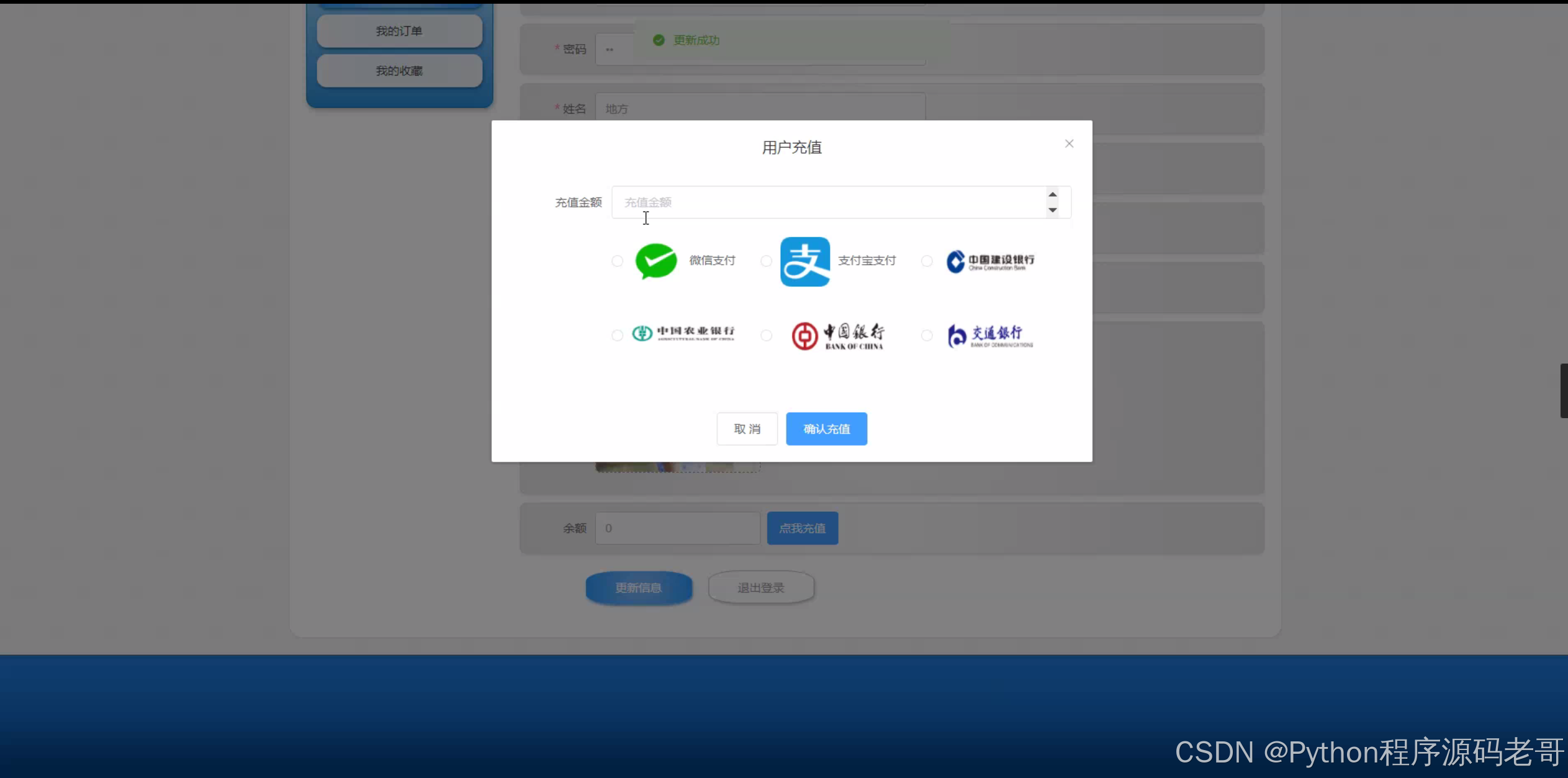The image size is (1568, 778).
Task: Click the Bank of China logo
Action: pyautogui.click(x=837, y=336)
